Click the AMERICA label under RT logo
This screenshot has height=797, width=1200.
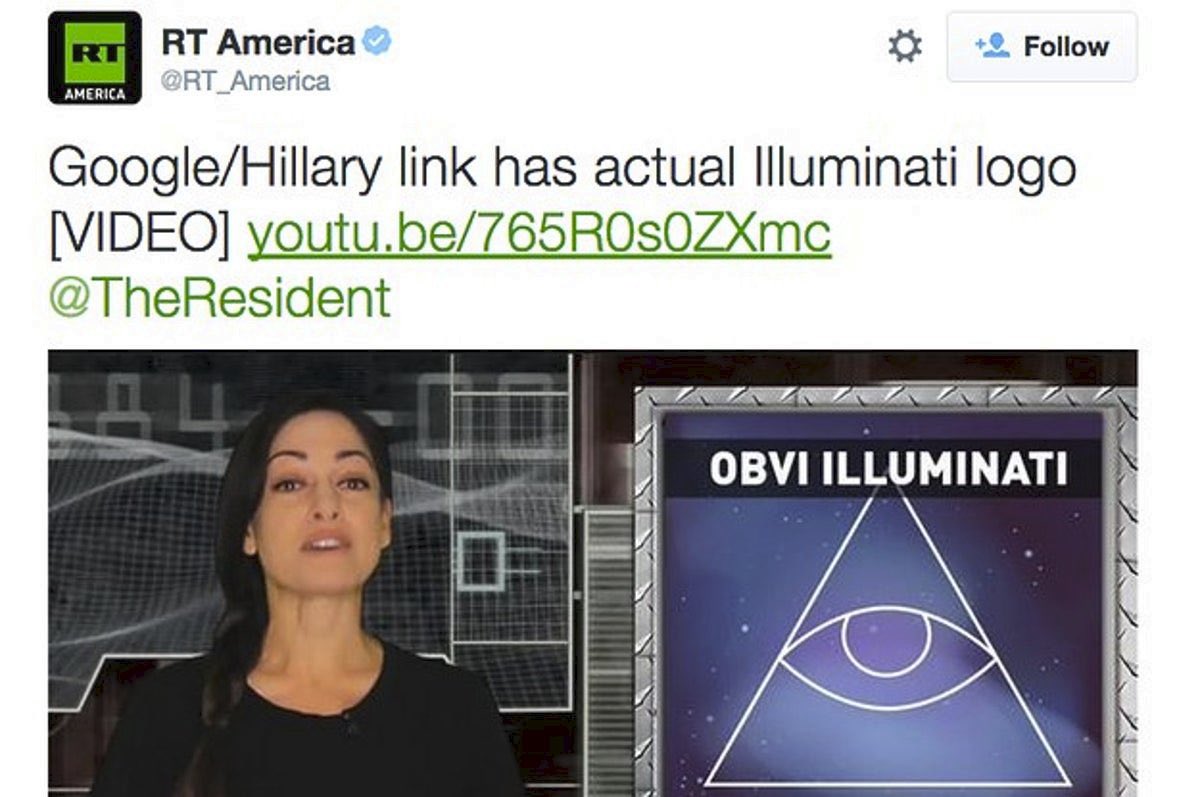(95, 95)
